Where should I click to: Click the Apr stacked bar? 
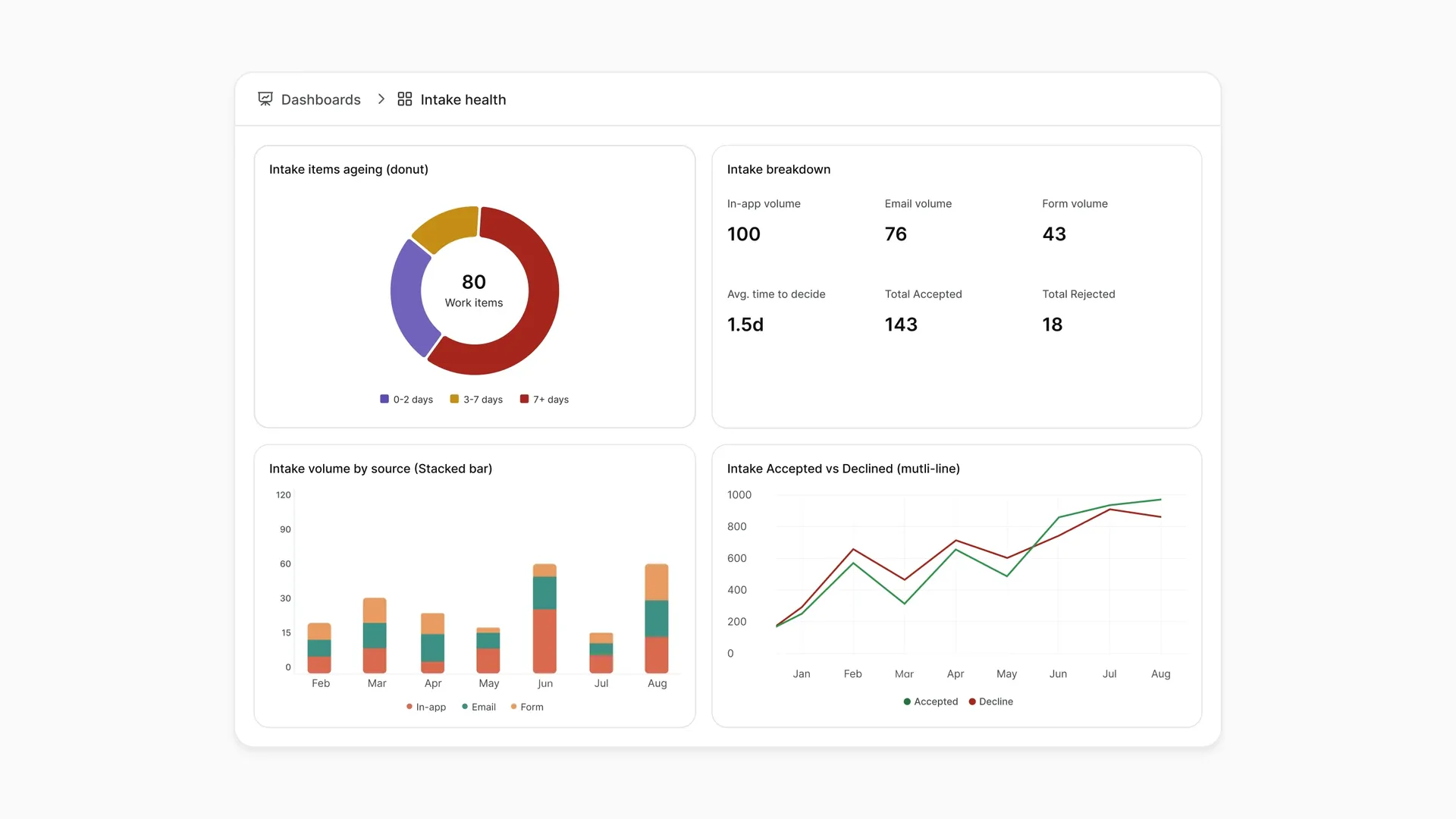[x=432, y=643]
